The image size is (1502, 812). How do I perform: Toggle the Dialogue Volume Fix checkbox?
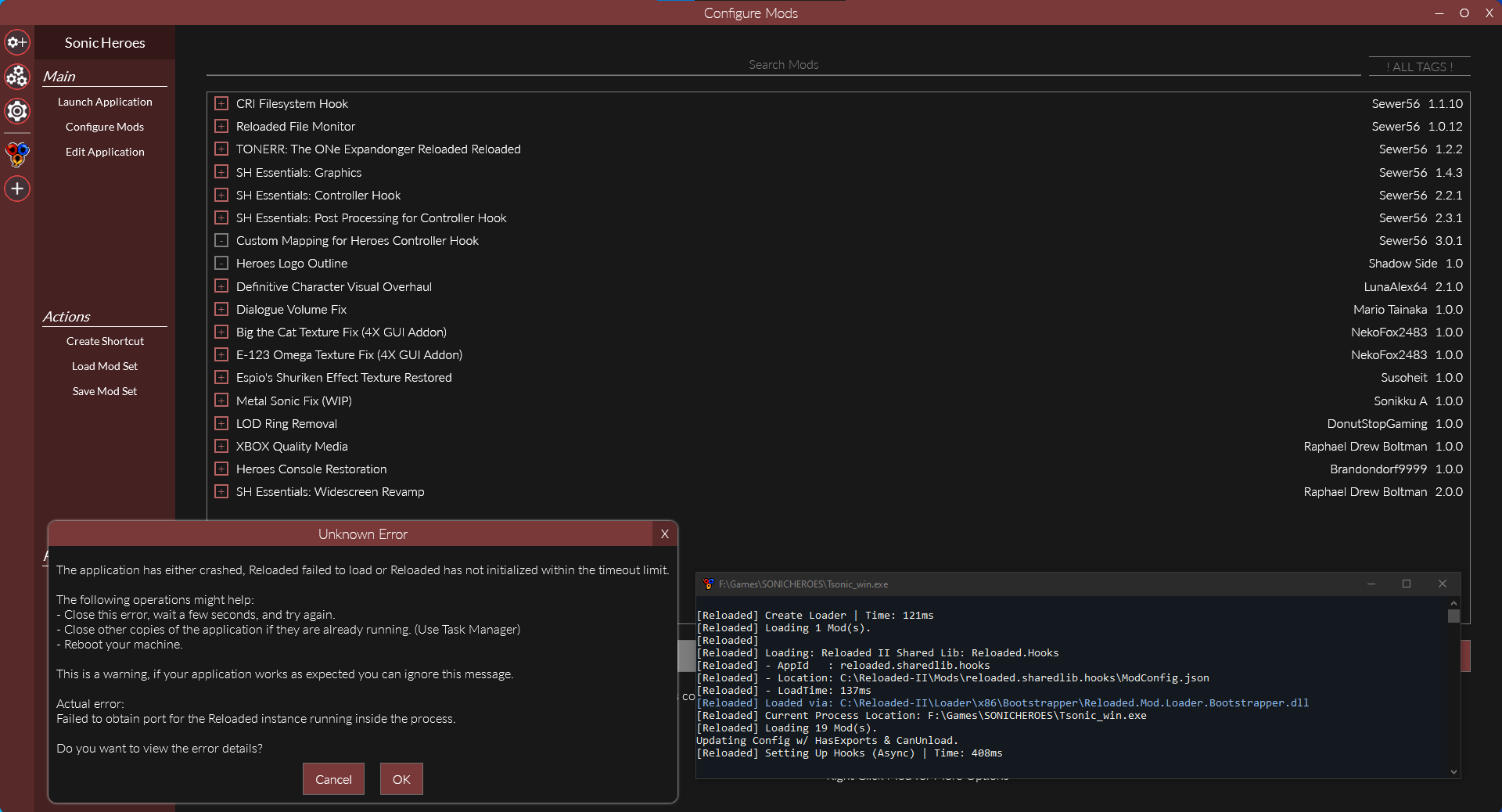click(x=221, y=309)
